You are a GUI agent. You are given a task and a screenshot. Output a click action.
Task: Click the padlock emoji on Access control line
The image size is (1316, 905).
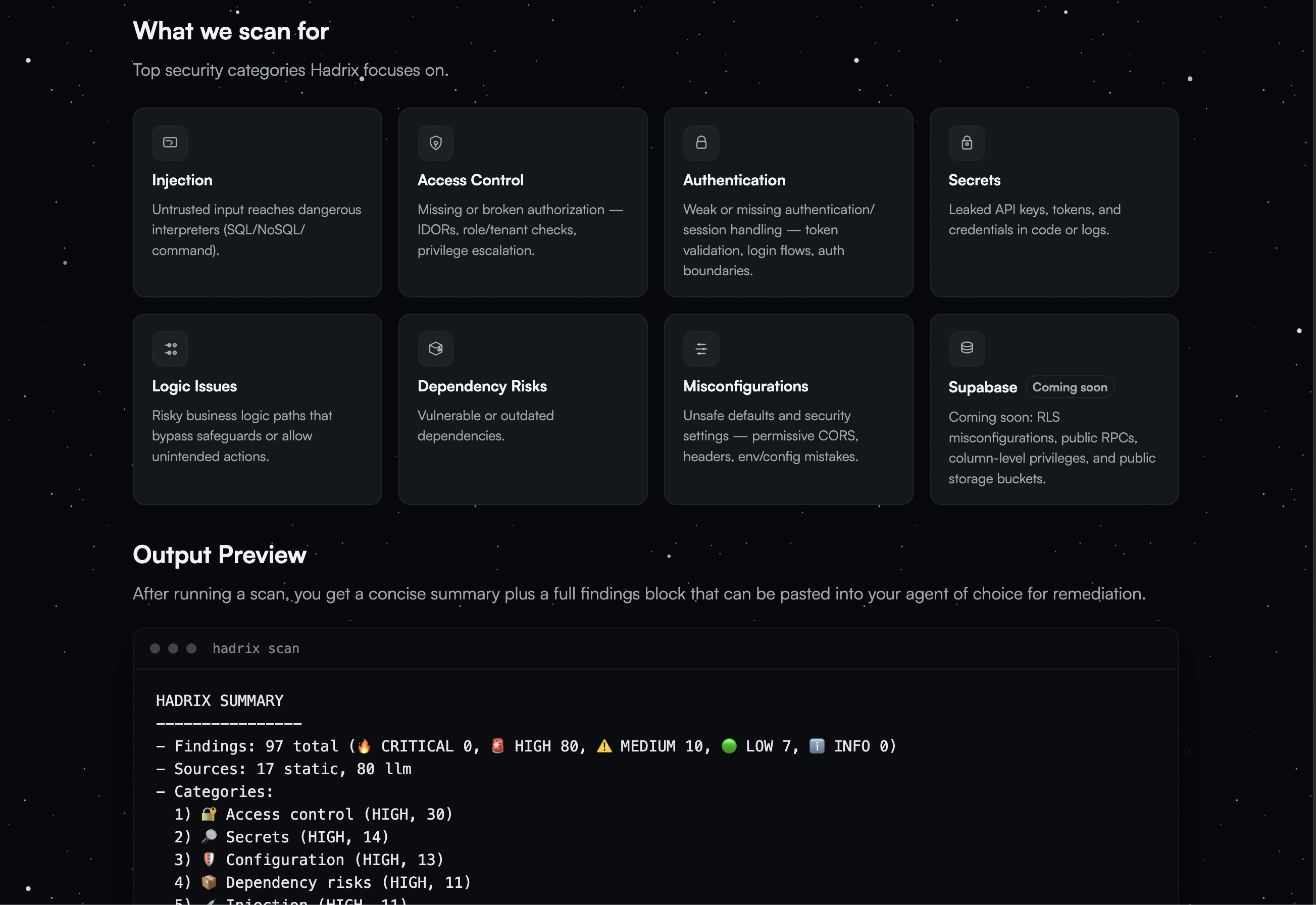click(x=209, y=814)
